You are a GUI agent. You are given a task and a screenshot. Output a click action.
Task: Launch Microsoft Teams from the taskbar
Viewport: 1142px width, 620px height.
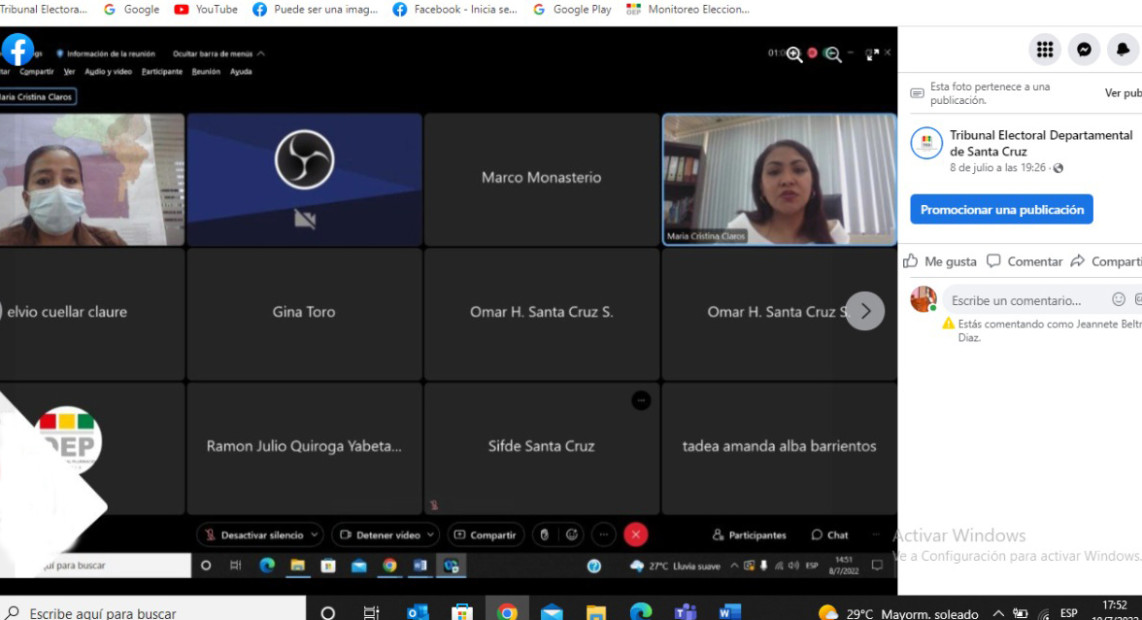coord(685,611)
